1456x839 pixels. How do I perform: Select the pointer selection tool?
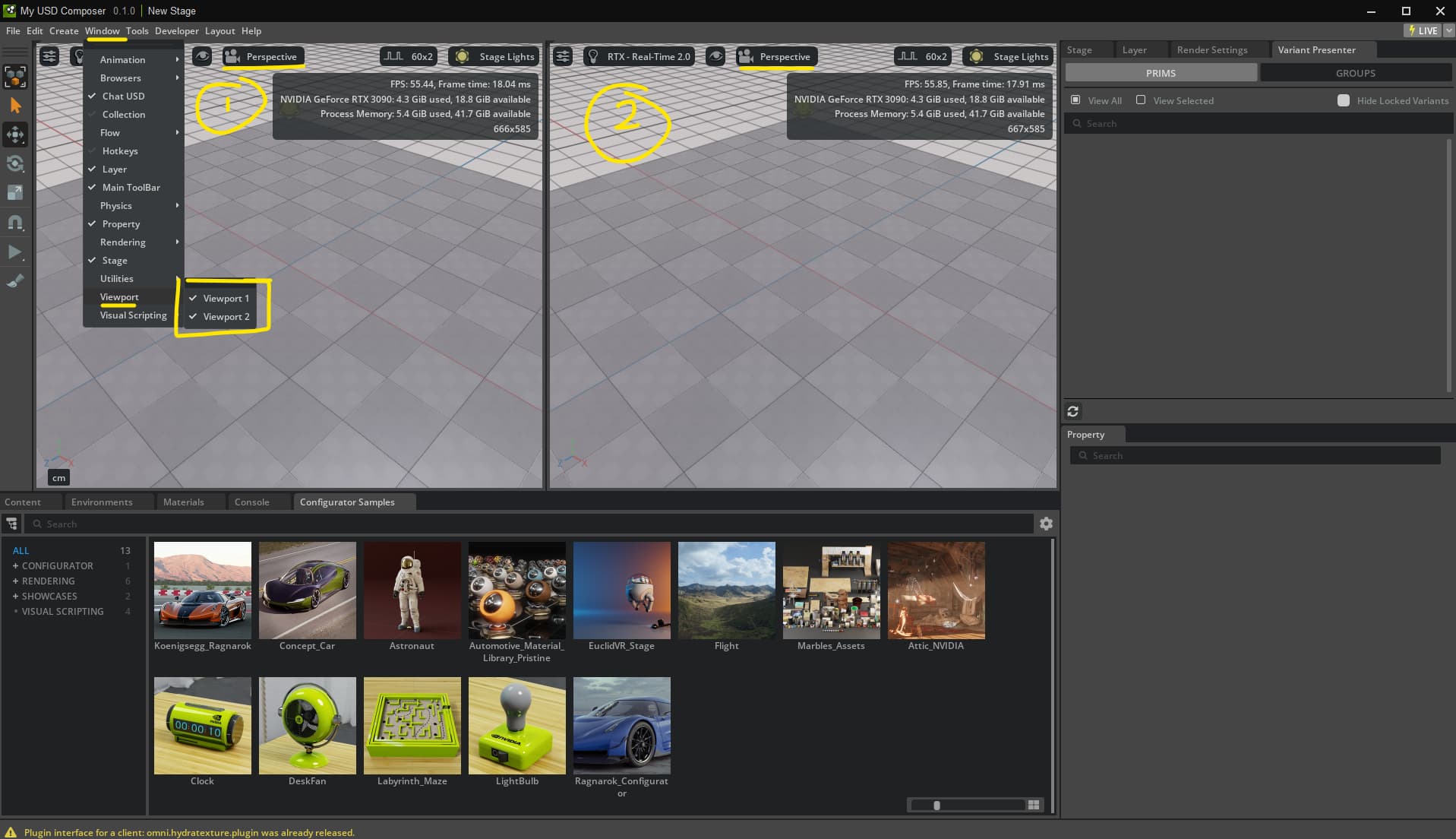click(15, 105)
